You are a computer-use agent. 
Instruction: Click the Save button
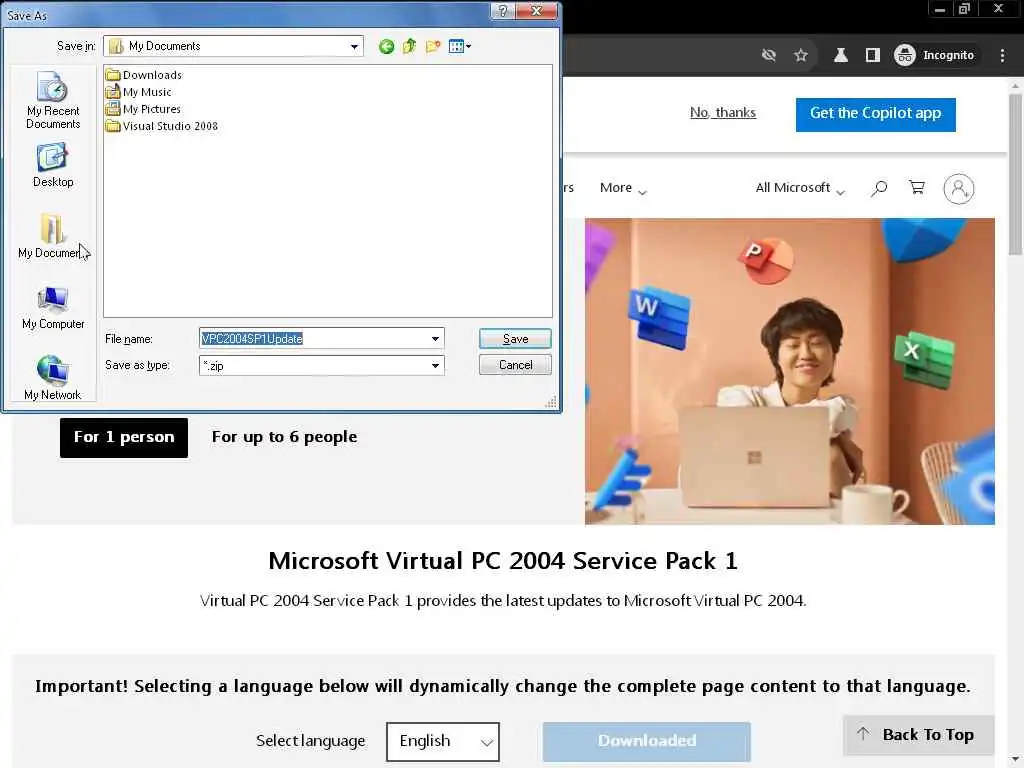(515, 339)
